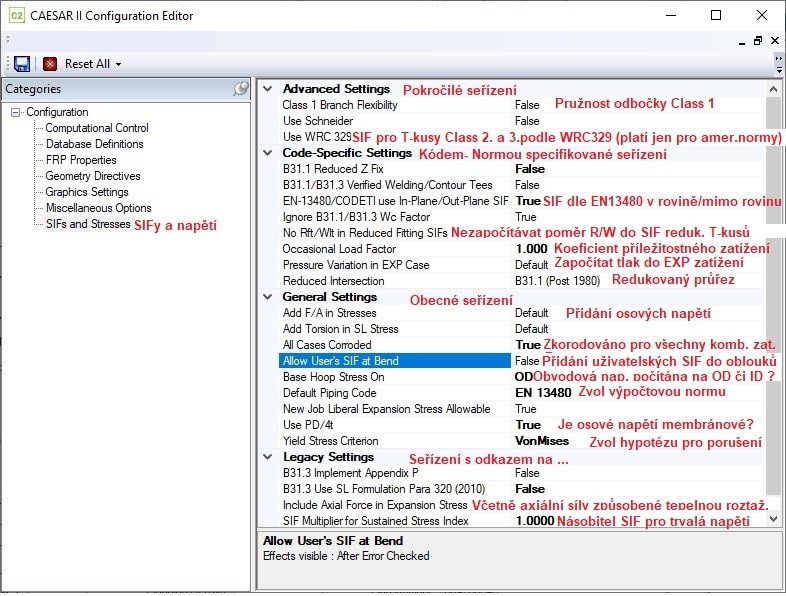
Task: Click the C2 application icon in title bar
Action: [17, 16]
